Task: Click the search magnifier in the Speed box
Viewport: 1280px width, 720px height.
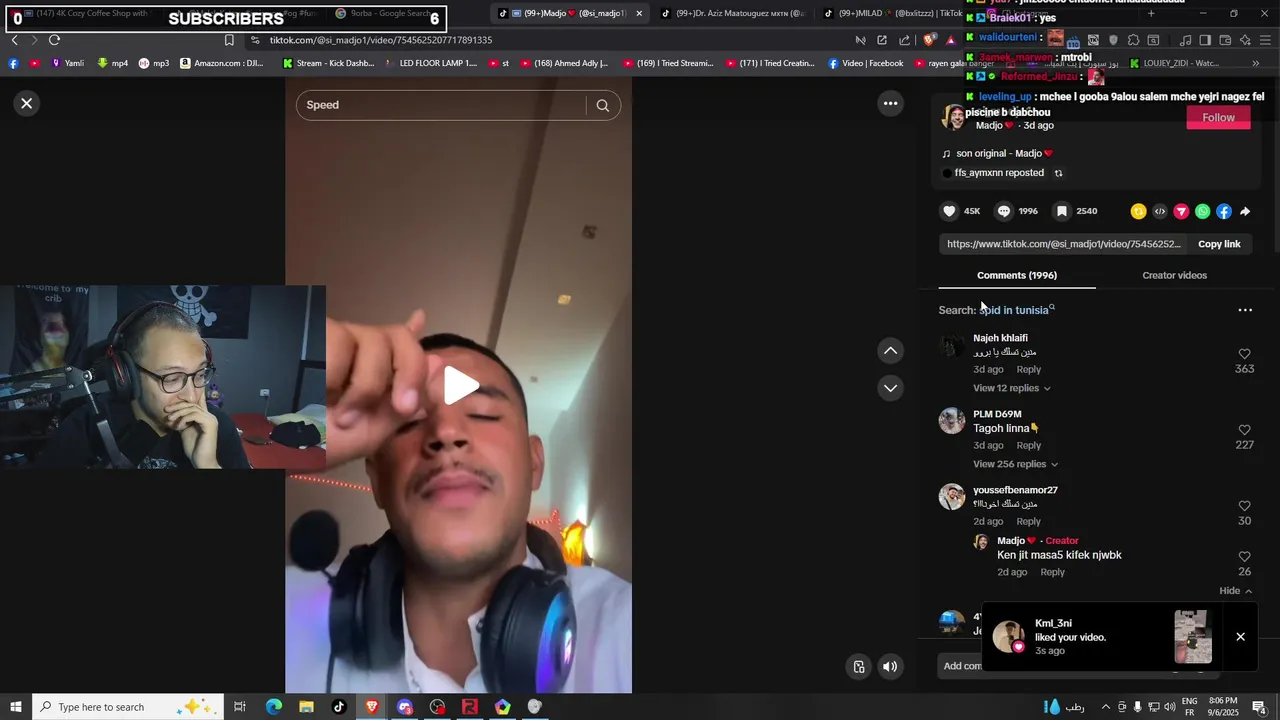Action: coord(602,105)
